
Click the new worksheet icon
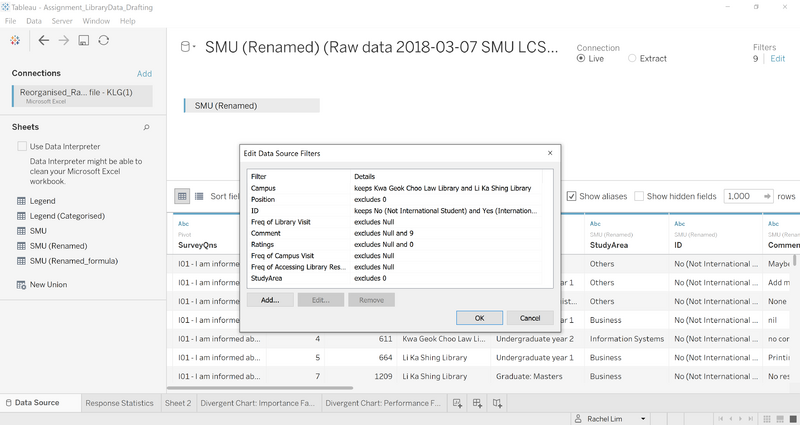click(x=458, y=403)
